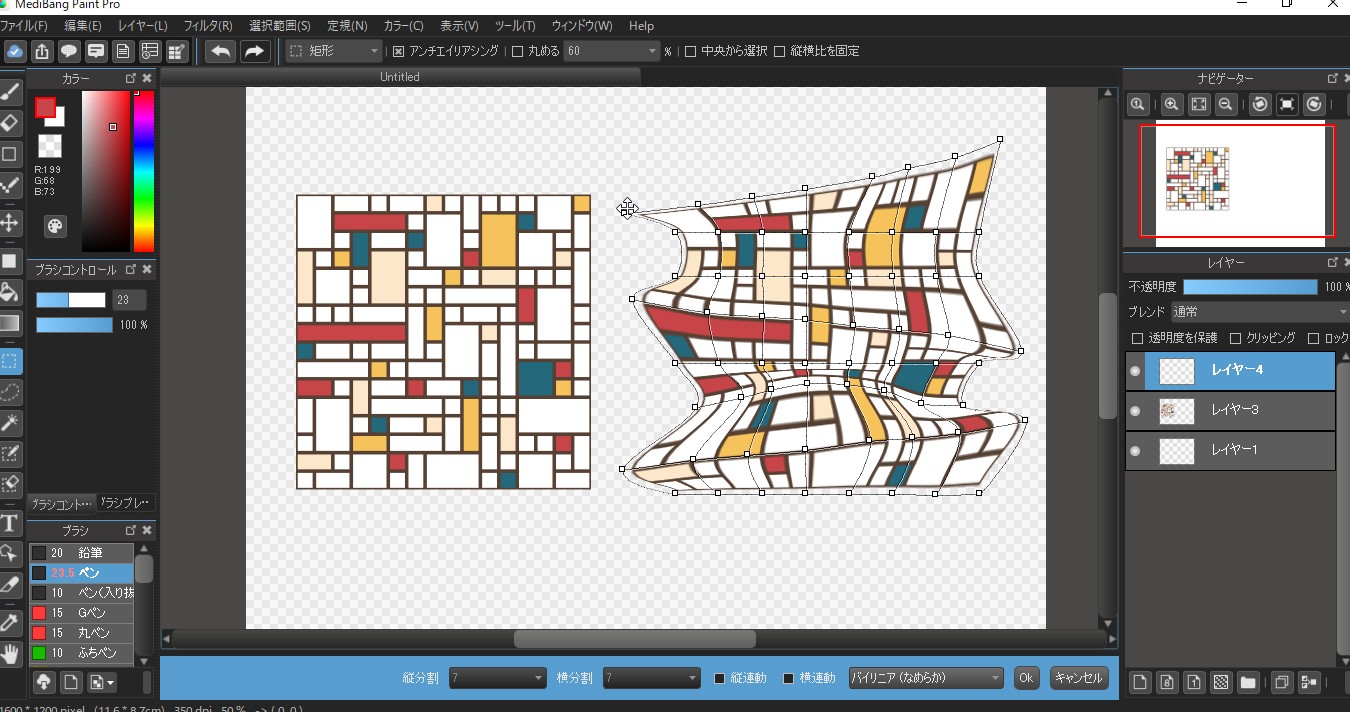Enable 透明度を保護 checkbox

(x=1137, y=338)
